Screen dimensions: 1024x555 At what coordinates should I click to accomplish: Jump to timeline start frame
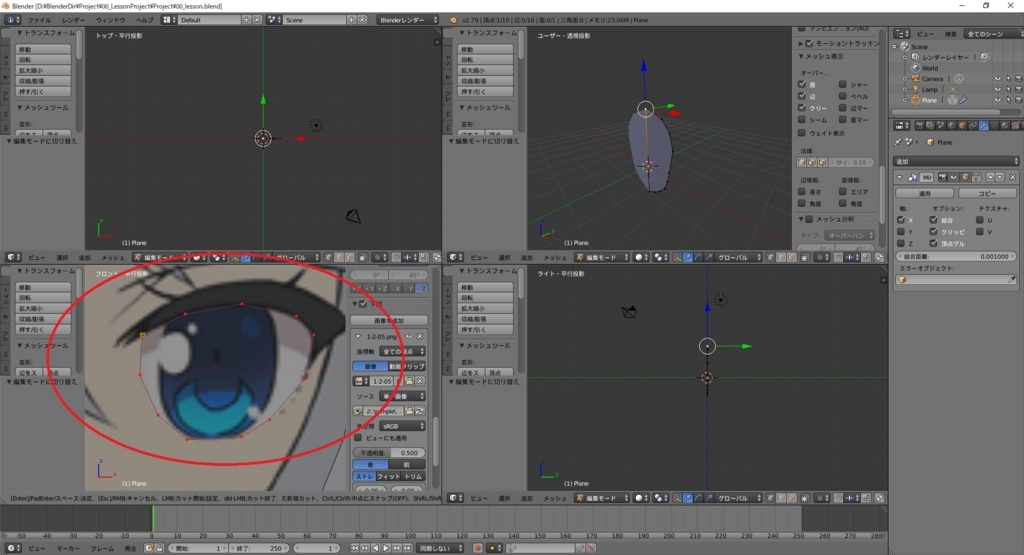tap(355, 548)
